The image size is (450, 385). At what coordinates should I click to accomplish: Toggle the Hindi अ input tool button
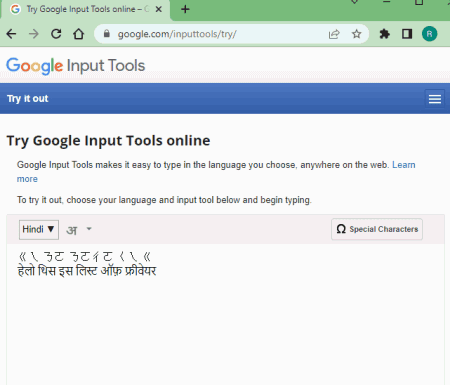coord(72,230)
